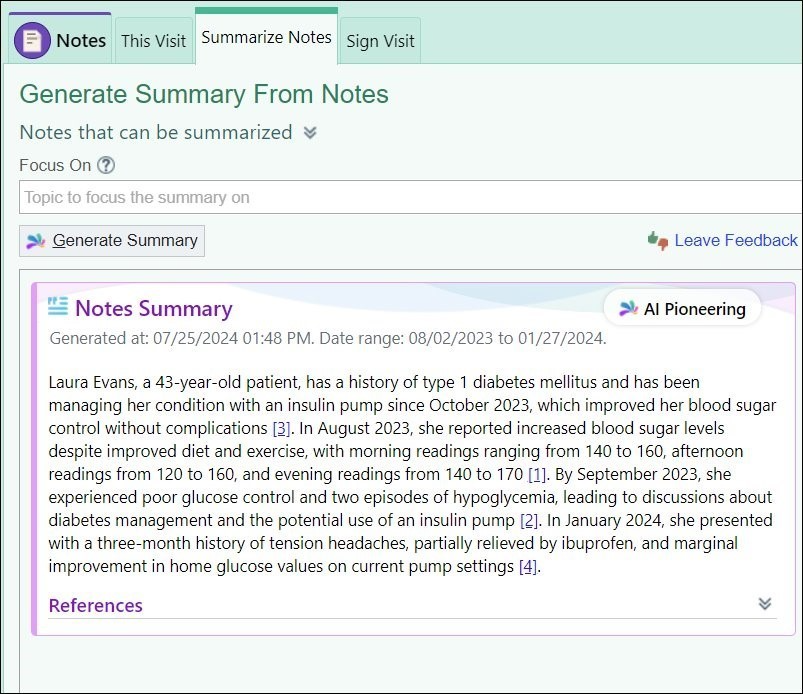This screenshot has height=694, width=803.
Task: Select the Summarize Notes tab
Action: pyautogui.click(x=266, y=37)
